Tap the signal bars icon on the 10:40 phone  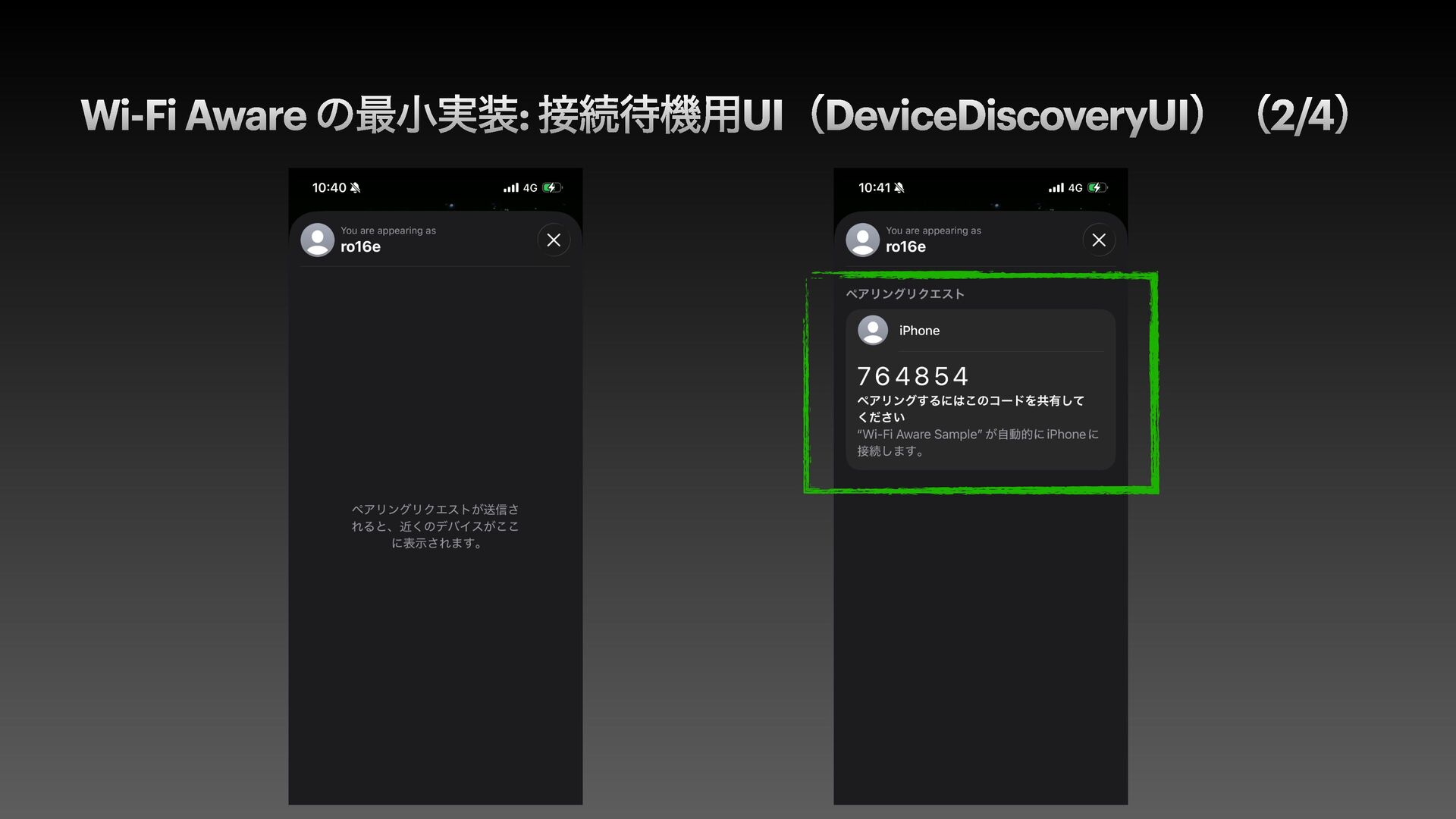point(511,187)
